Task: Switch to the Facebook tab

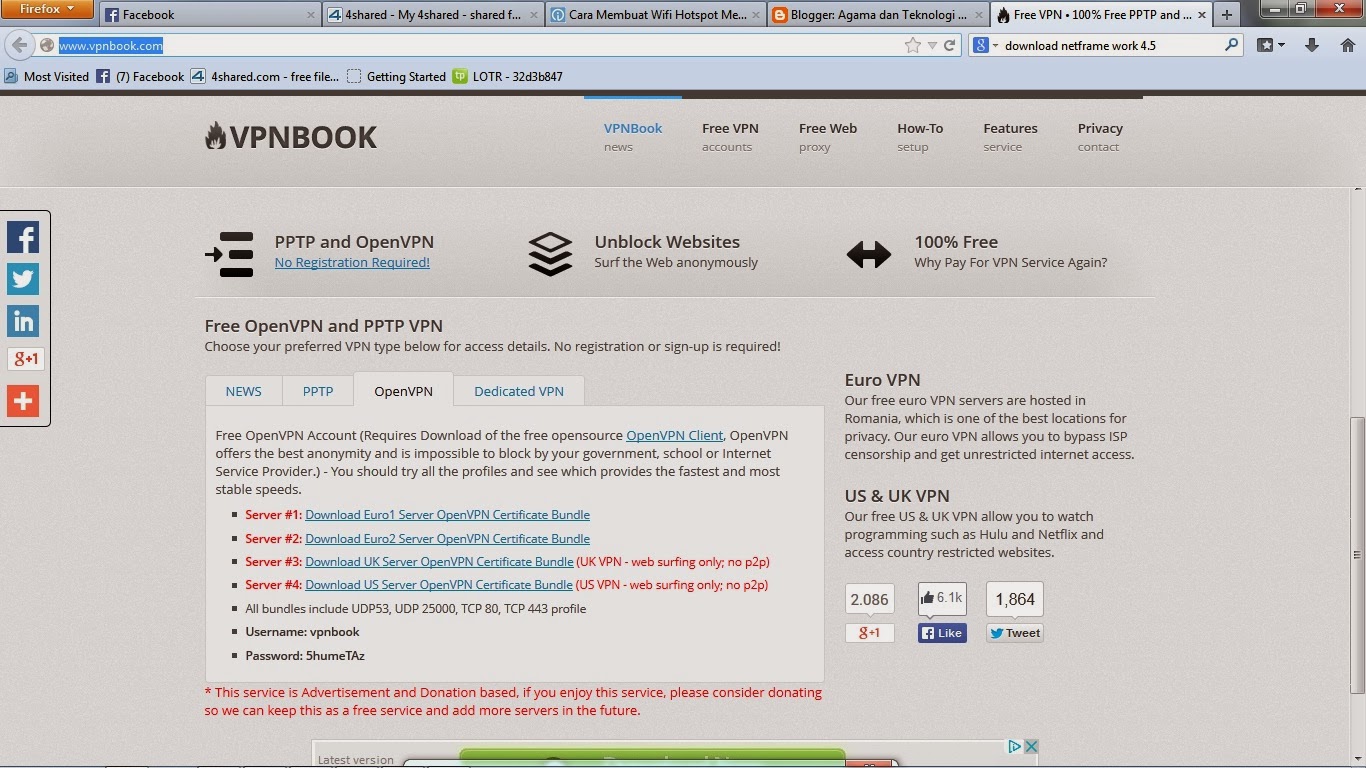Action: pos(210,15)
